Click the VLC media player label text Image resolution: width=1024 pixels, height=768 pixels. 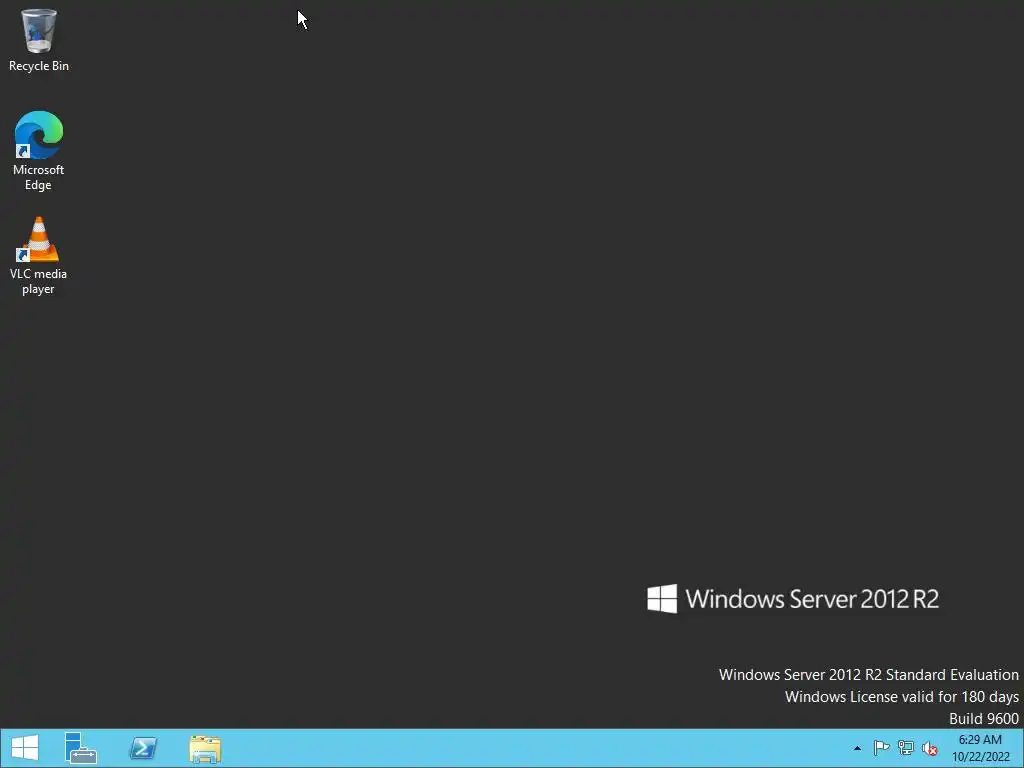click(38, 281)
